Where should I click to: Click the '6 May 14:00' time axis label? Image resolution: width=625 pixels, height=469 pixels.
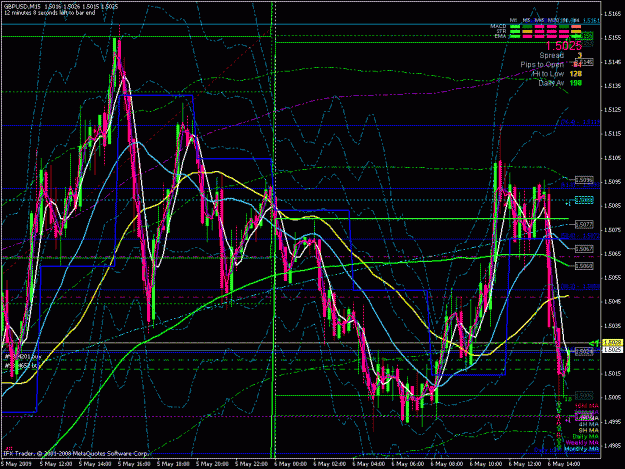pyautogui.click(x=564, y=464)
